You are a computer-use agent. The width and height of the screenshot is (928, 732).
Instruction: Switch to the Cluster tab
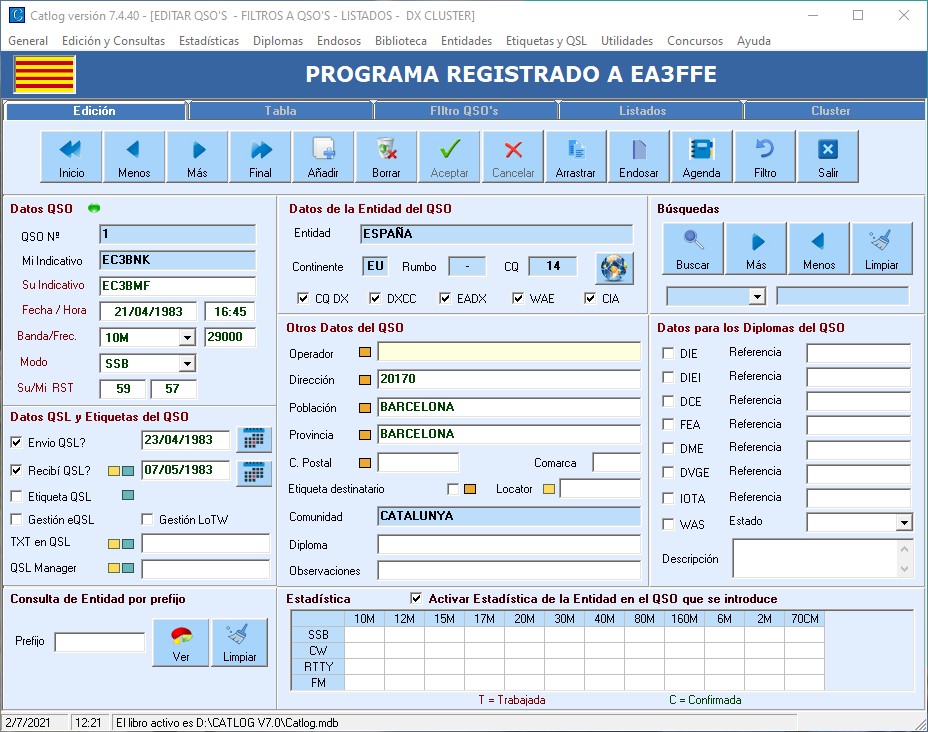click(x=831, y=111)
